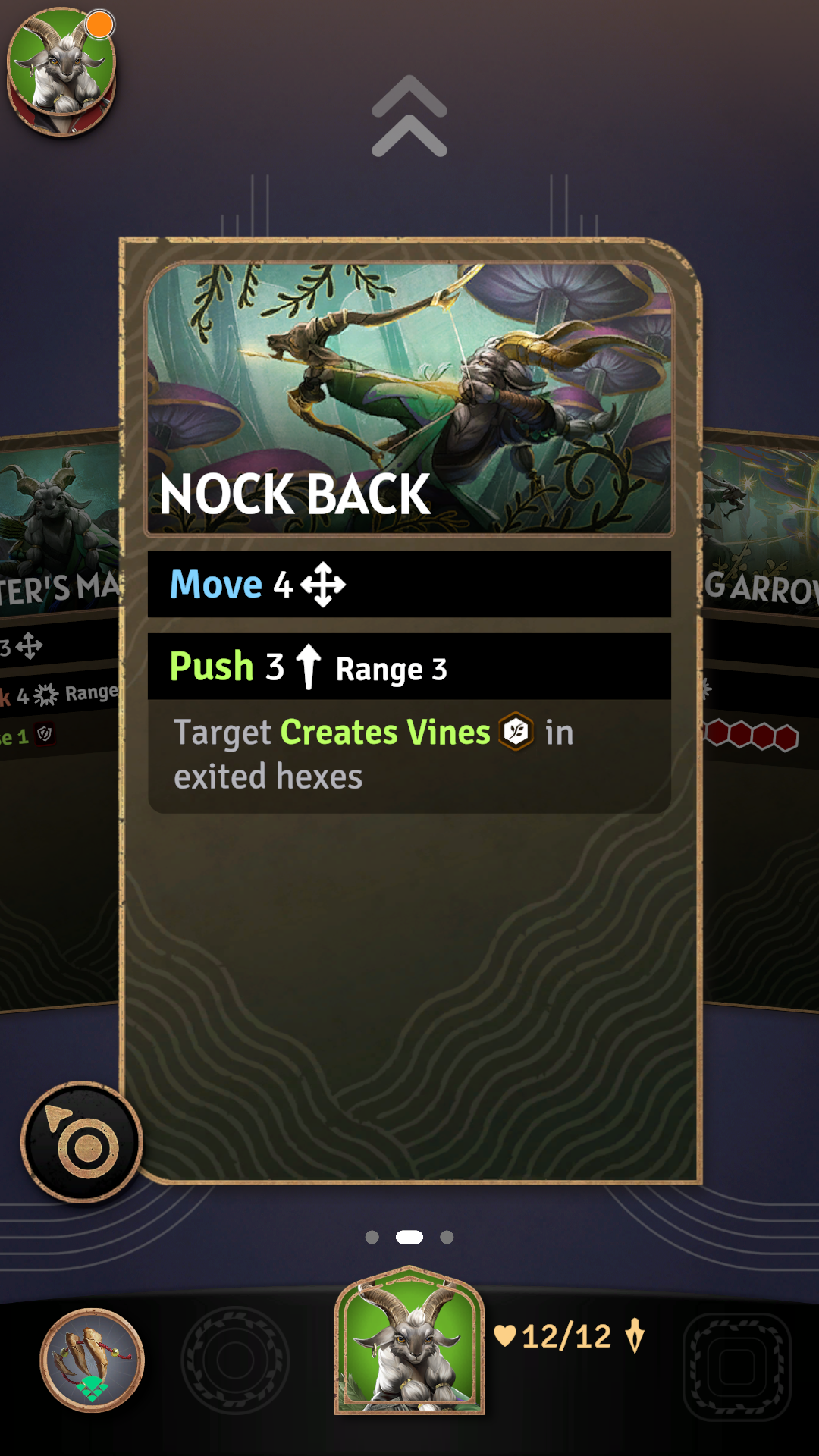
Task: Open the bow equipment item icon
Action: [93, 1360]
